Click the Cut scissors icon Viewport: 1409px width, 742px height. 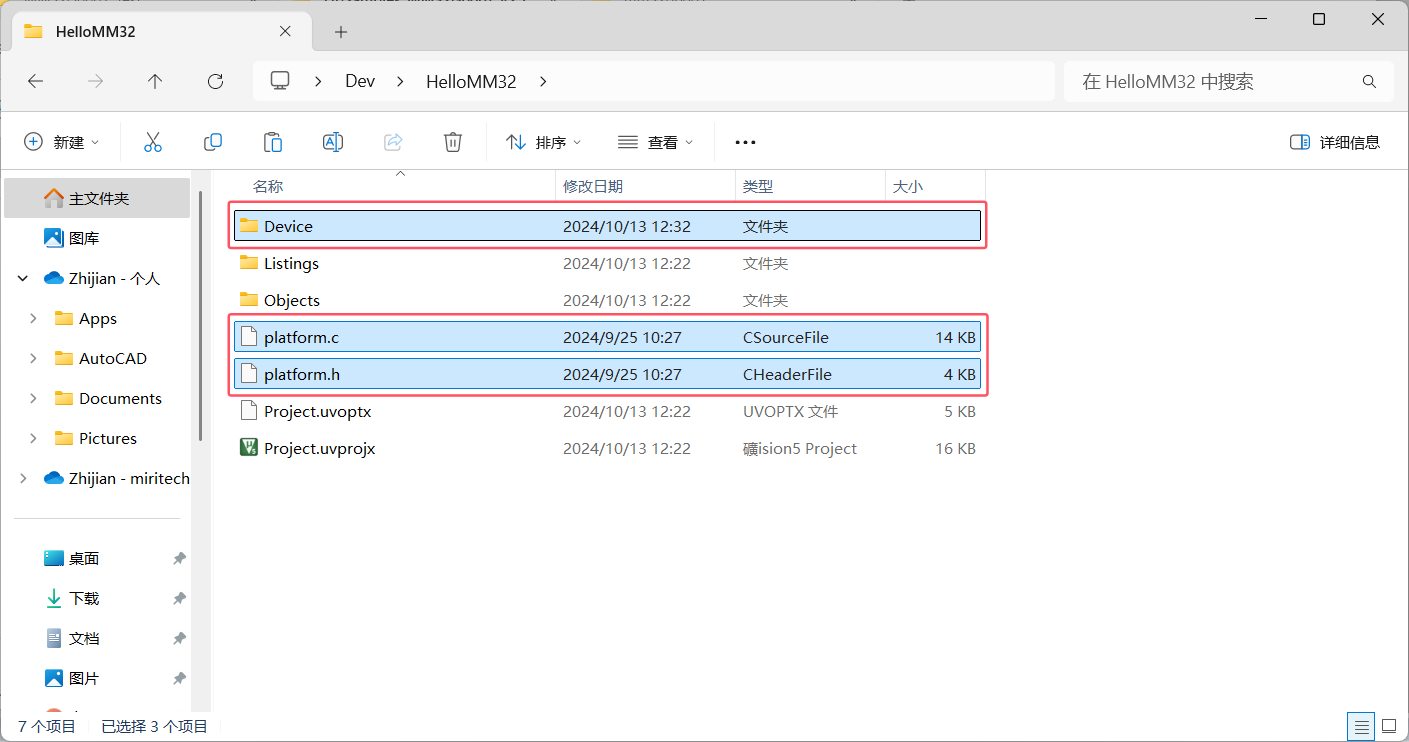click(153, 142)
